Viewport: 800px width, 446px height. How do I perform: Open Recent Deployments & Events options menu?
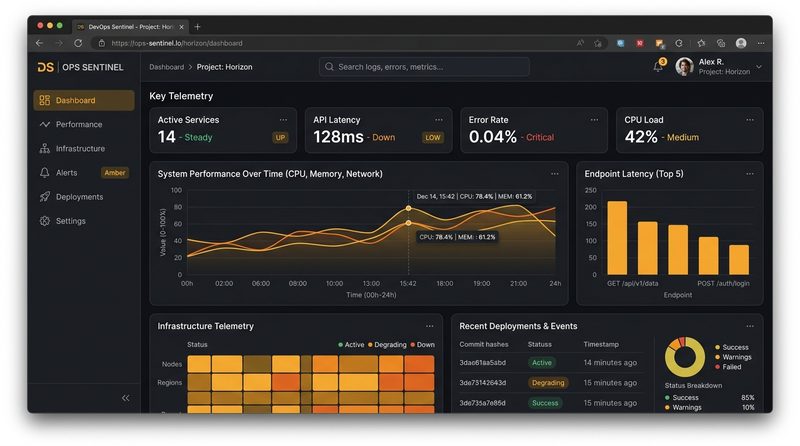[750, 326]
